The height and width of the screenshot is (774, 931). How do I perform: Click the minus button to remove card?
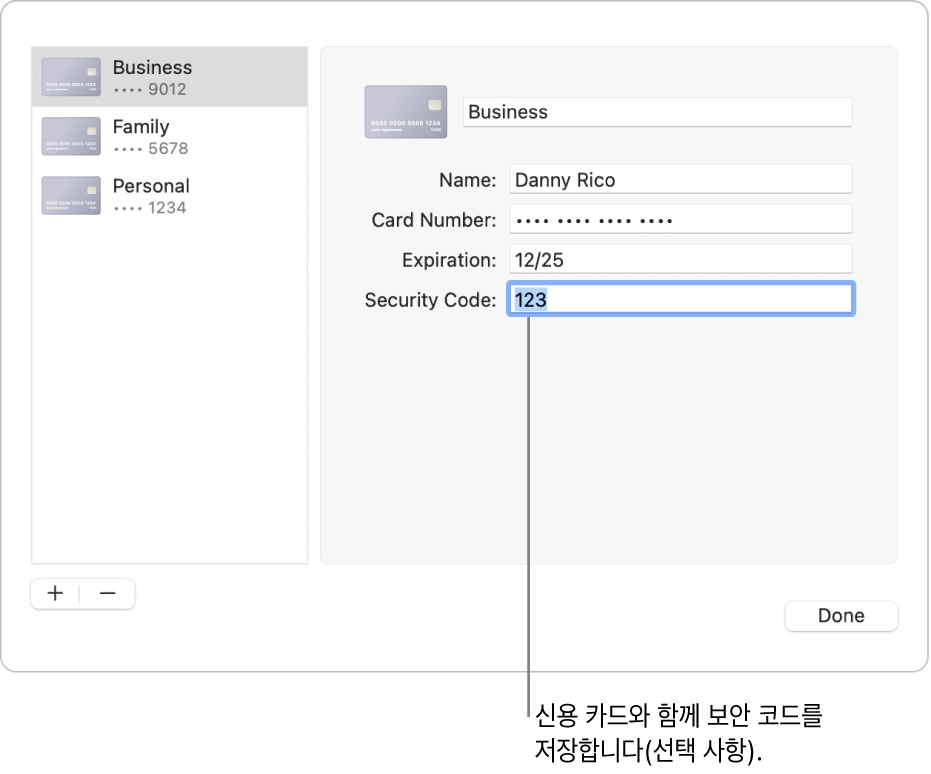pos(107,594)
